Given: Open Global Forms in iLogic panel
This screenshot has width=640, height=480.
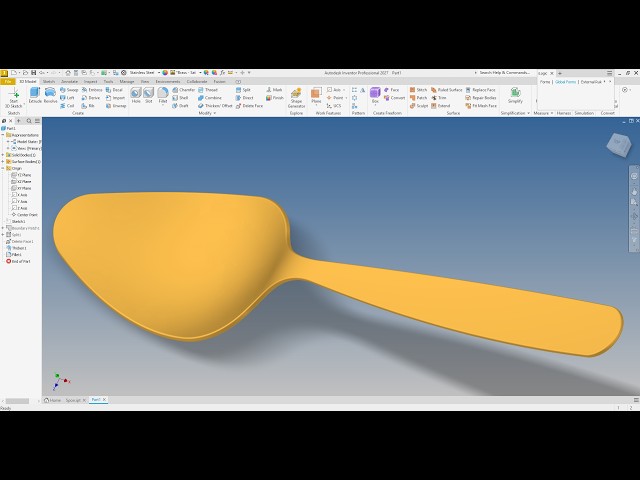Looking at the screenshot, I should click(x=565, y=82).
